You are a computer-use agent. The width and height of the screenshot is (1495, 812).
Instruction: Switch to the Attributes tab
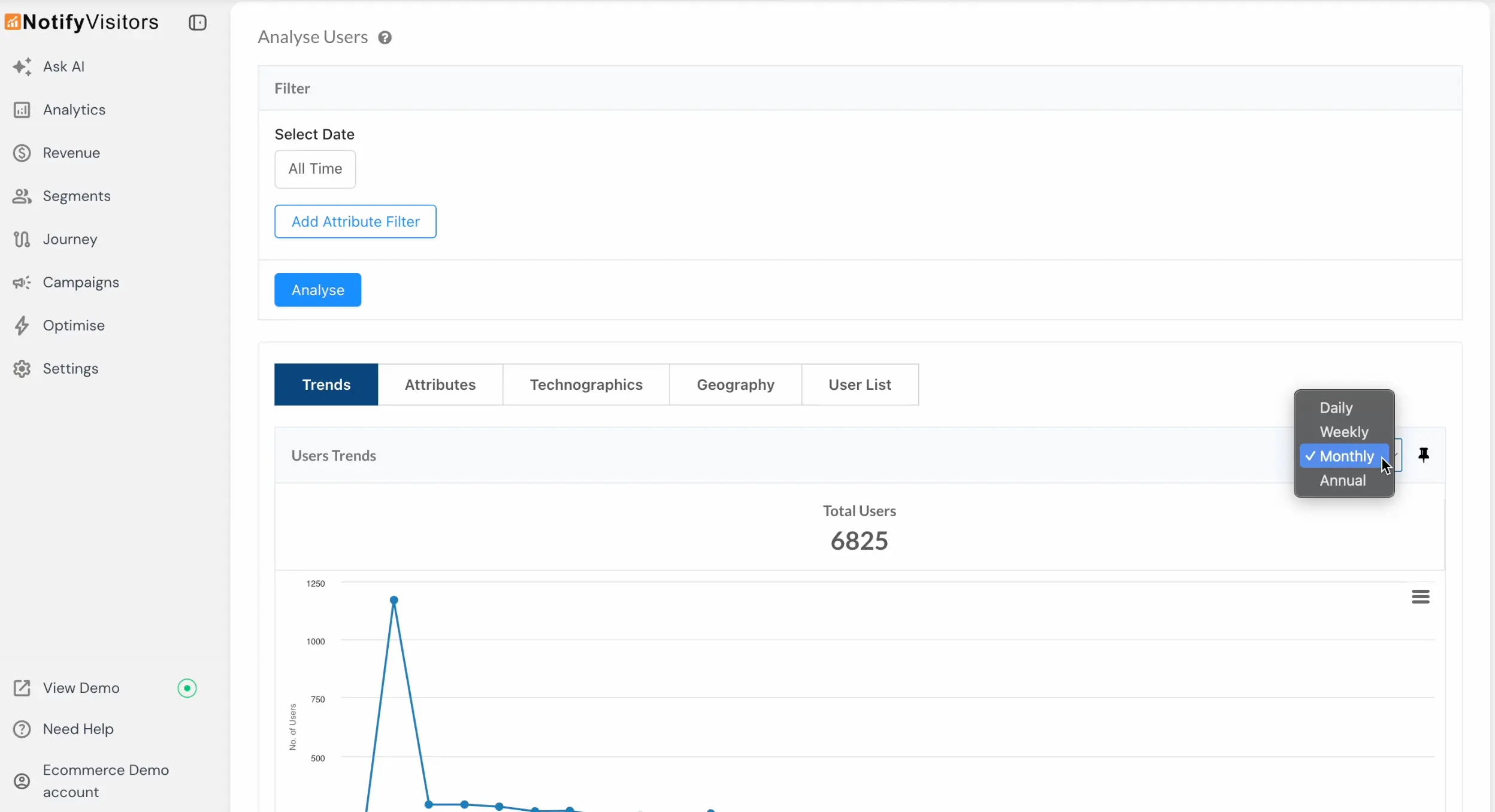[440, 384]
